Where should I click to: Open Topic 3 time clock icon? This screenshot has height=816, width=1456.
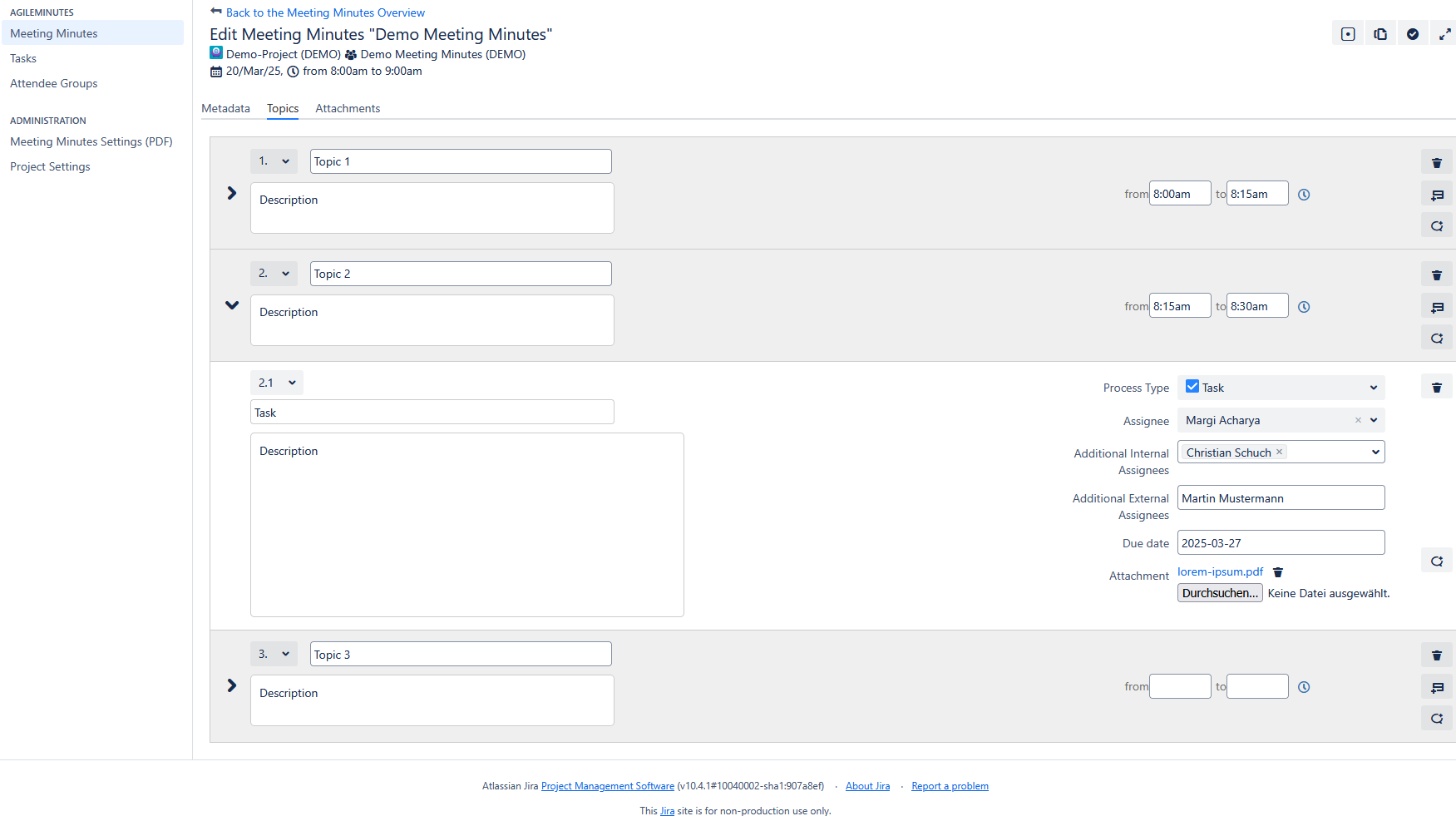[x=1304, y=687]
